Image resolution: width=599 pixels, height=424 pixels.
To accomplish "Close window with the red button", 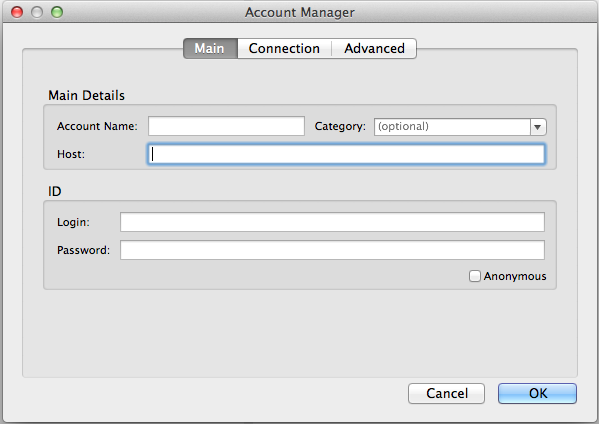I will point(17,12).
